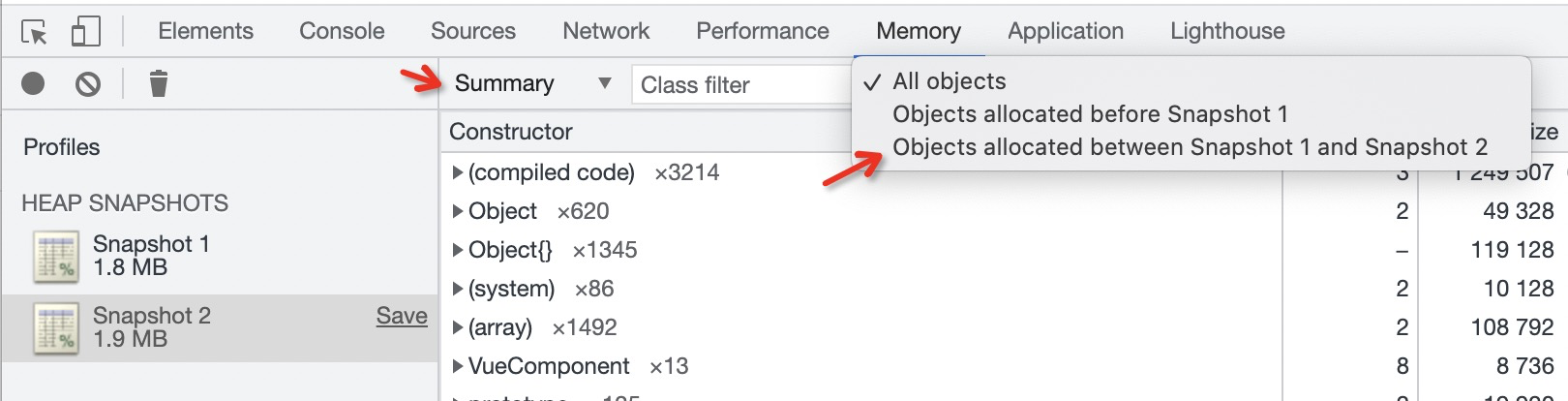Screen dimensions: 1568x401
Task: Choose Objects allocated before Snapshot 1
Action: click(1090, 114)
